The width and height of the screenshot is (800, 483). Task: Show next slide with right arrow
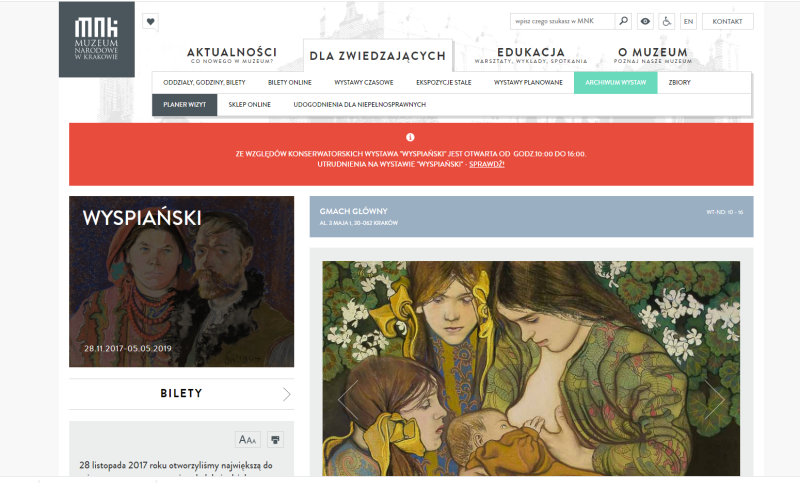(715, 399)
